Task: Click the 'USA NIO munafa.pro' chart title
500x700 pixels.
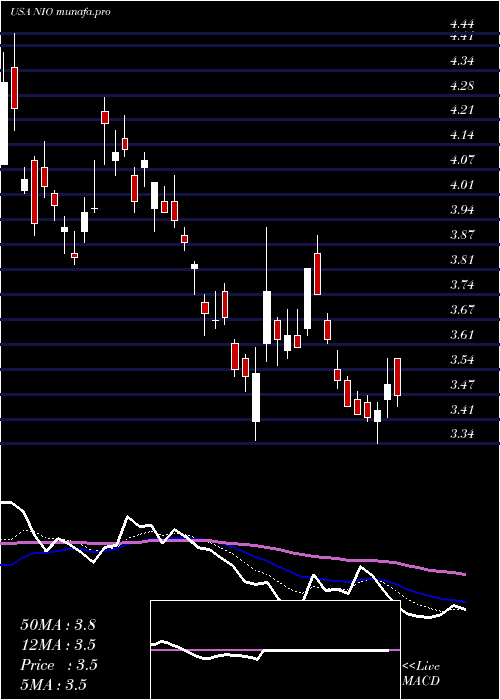Action: tap(60, 12)
